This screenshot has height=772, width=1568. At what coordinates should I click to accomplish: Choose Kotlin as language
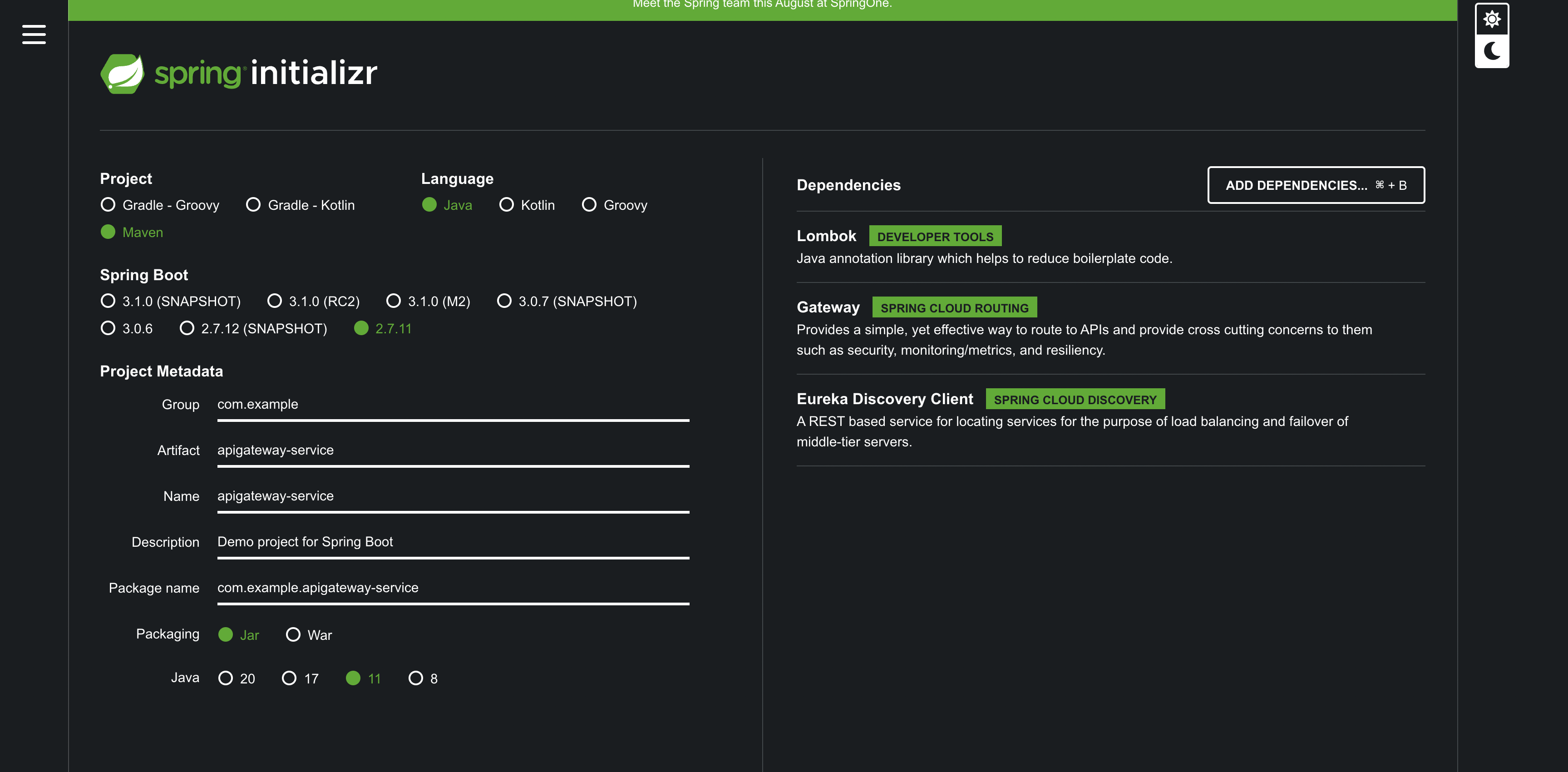[x=527, y=205]
